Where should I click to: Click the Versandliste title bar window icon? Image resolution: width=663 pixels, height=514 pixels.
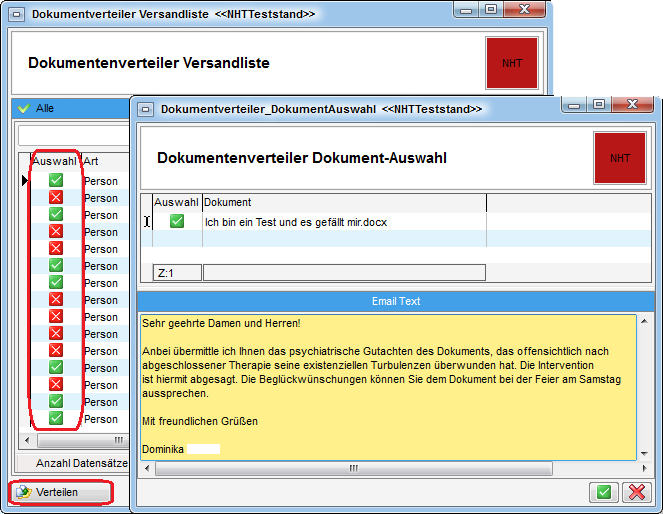pyautogui.click(x=17, y=14)
